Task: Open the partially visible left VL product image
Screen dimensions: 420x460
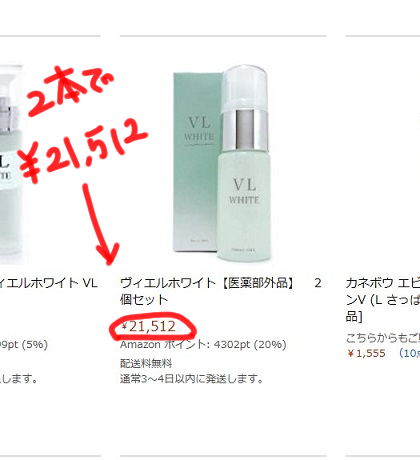Action: [11, 163]
